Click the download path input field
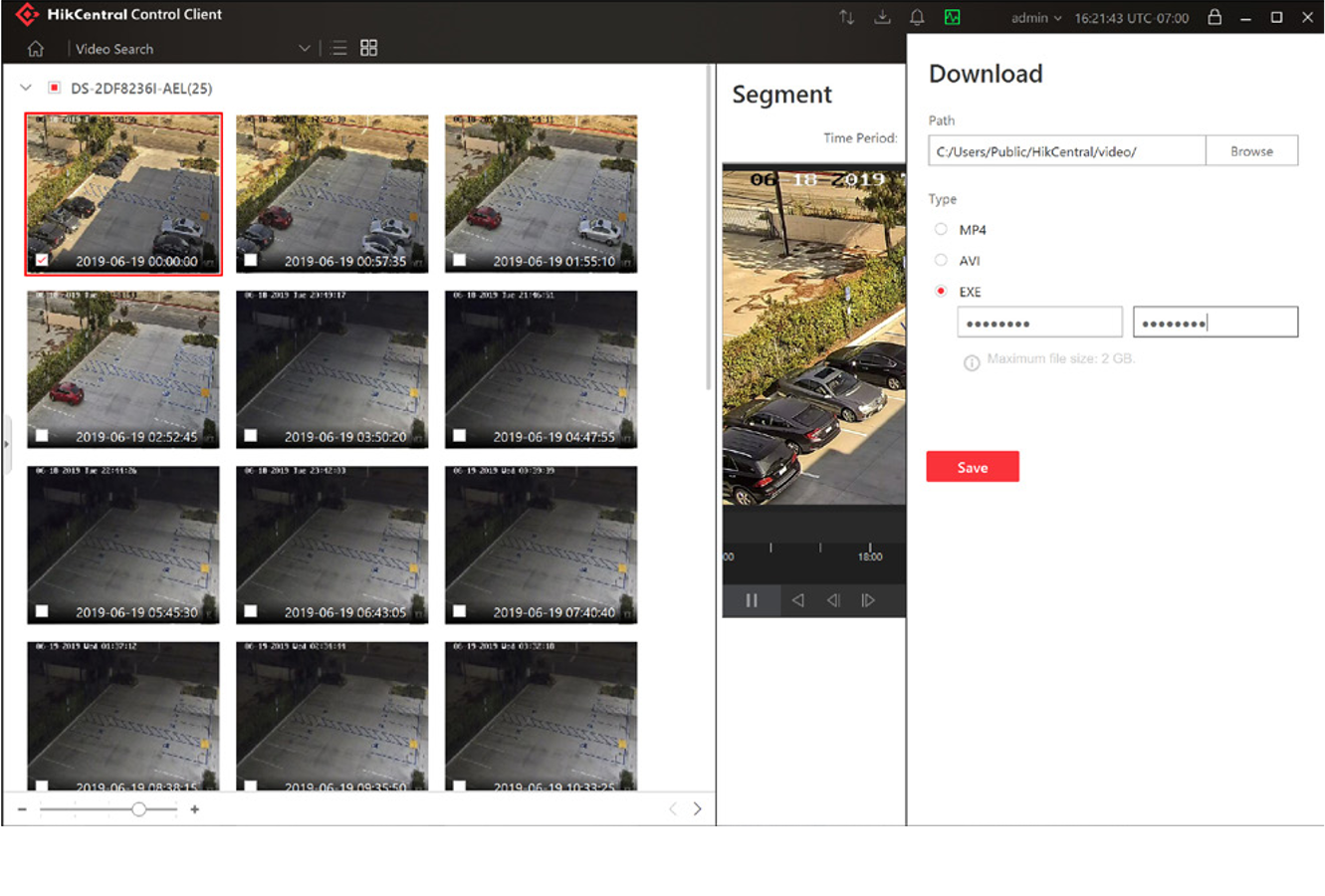The width and height of the screenshot is (1325, 896). [1065, 151]
